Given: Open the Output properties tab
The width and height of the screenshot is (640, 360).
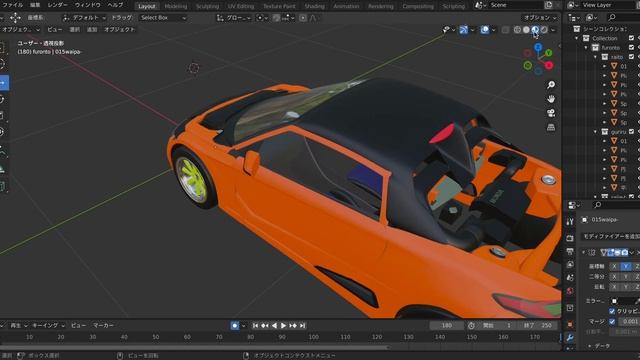Looking at the screenshot, I should click(570, 251).
